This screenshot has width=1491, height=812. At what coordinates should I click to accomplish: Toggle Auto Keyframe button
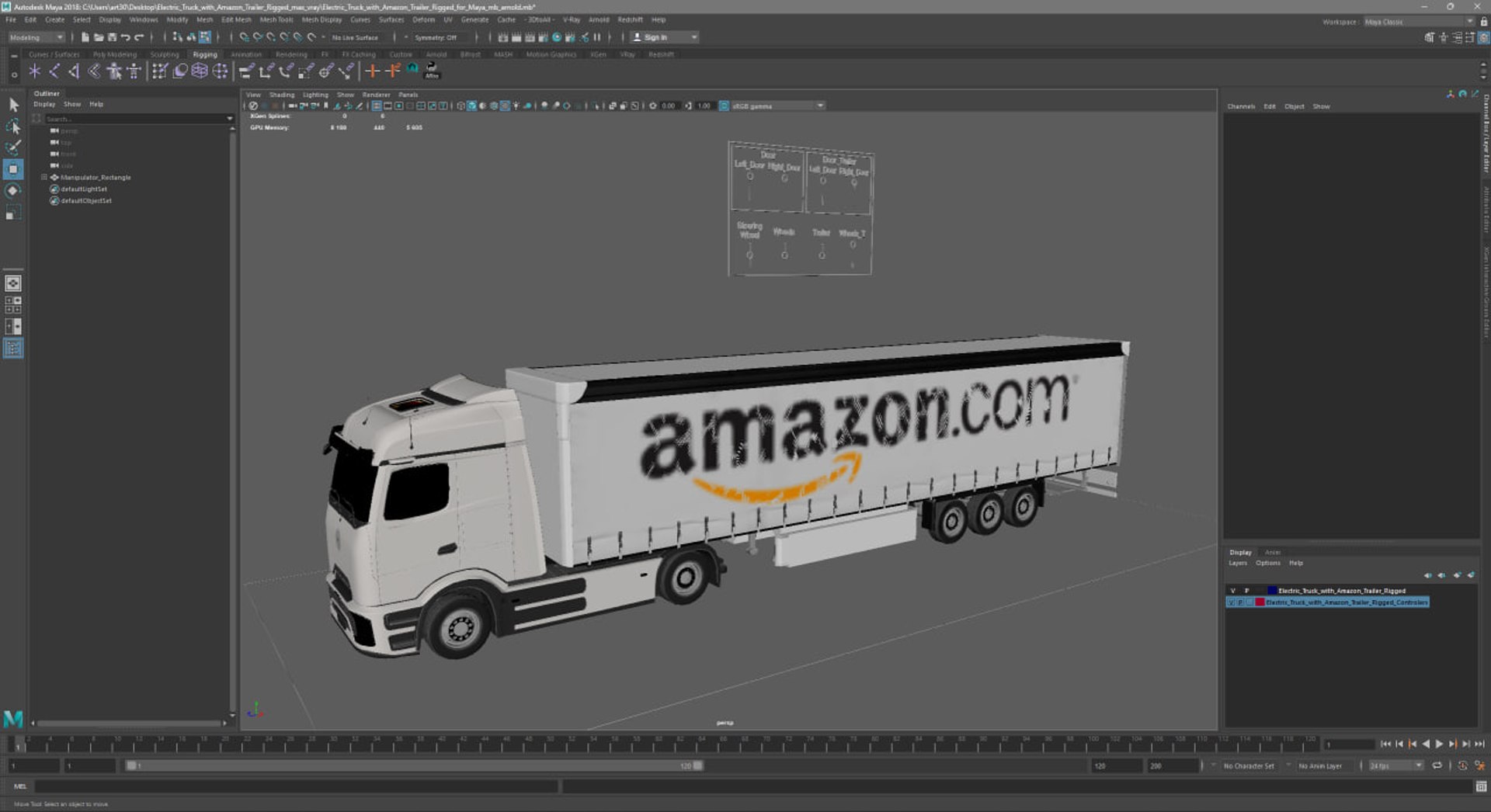point(1462,765)
